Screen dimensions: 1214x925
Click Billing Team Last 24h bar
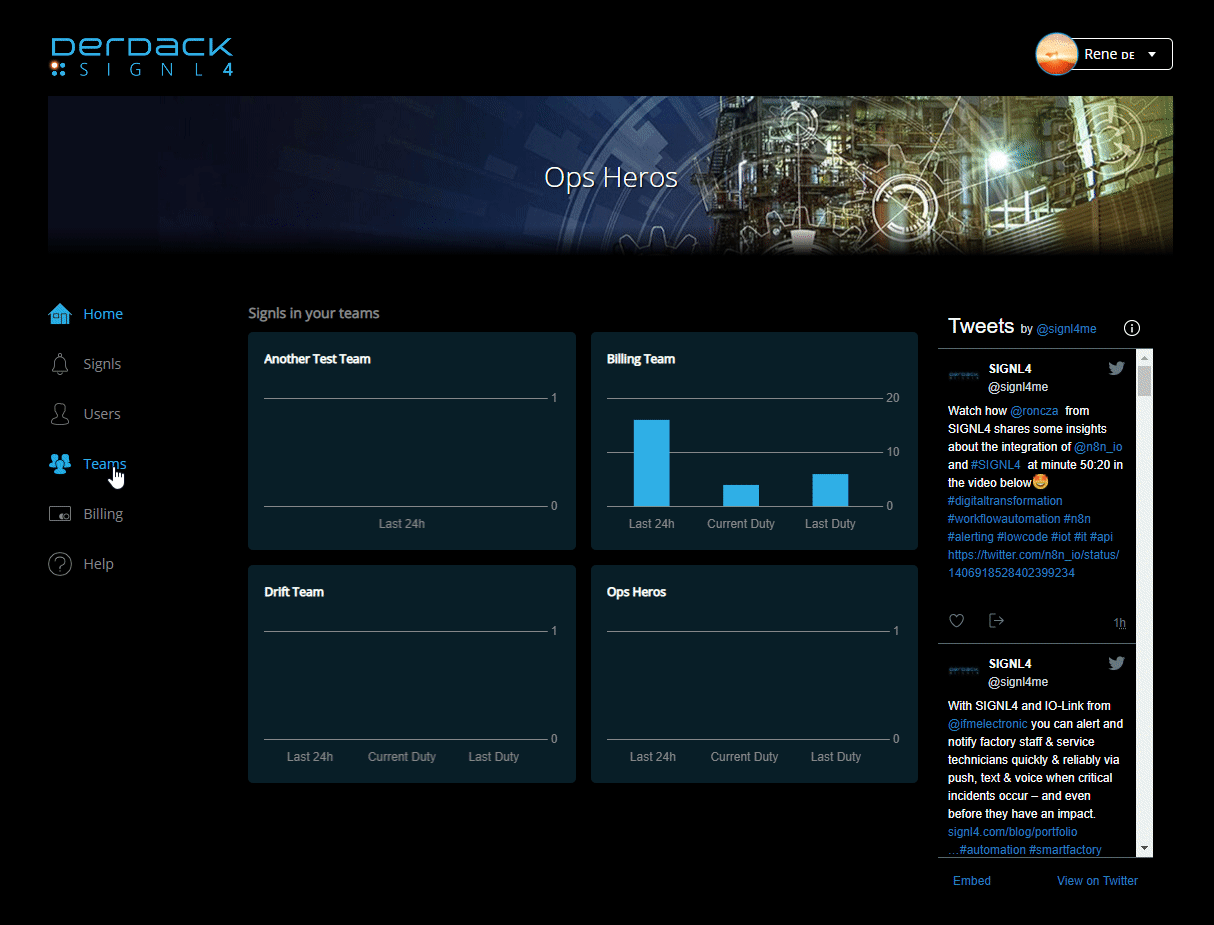[x=652, y=463]
